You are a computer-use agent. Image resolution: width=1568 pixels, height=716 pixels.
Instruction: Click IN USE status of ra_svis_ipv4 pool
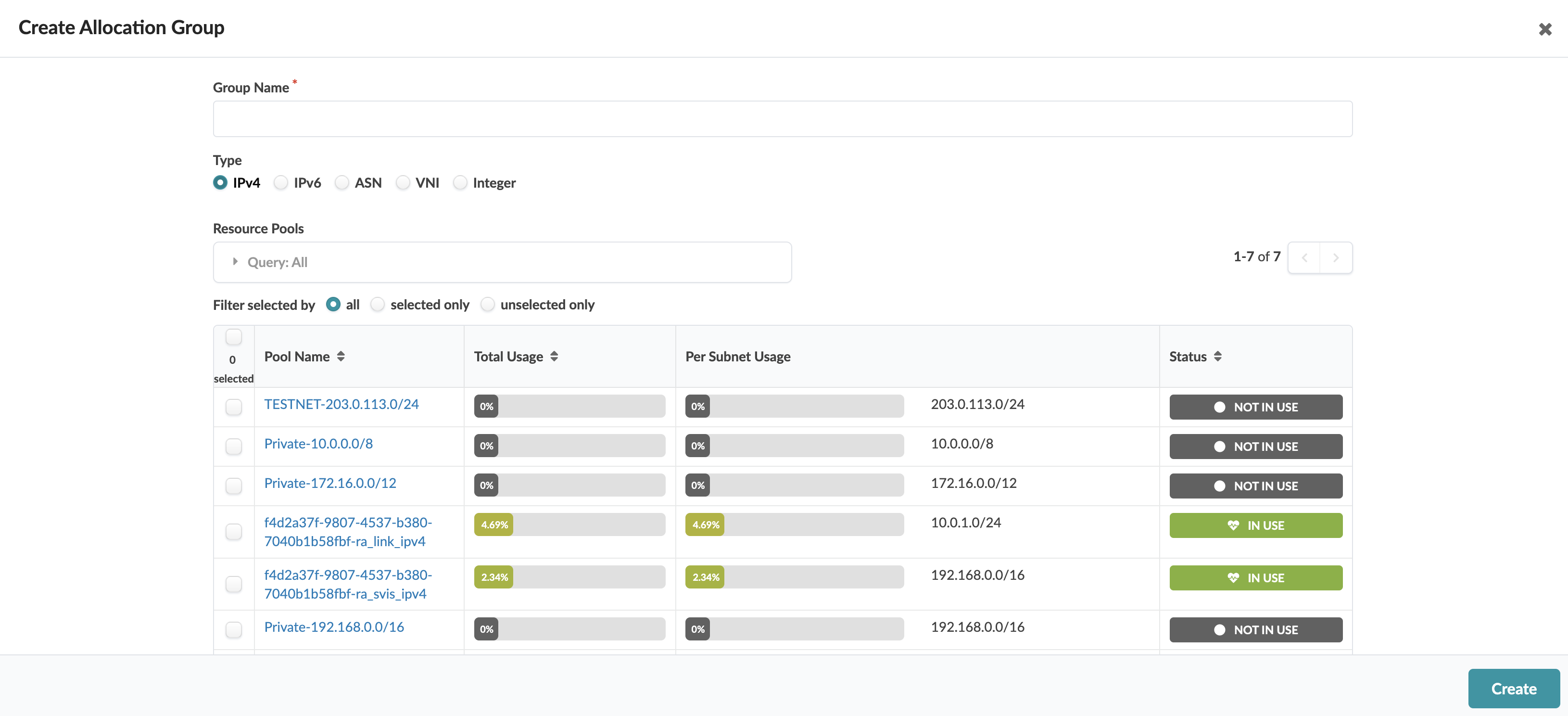click(1255, 578)
